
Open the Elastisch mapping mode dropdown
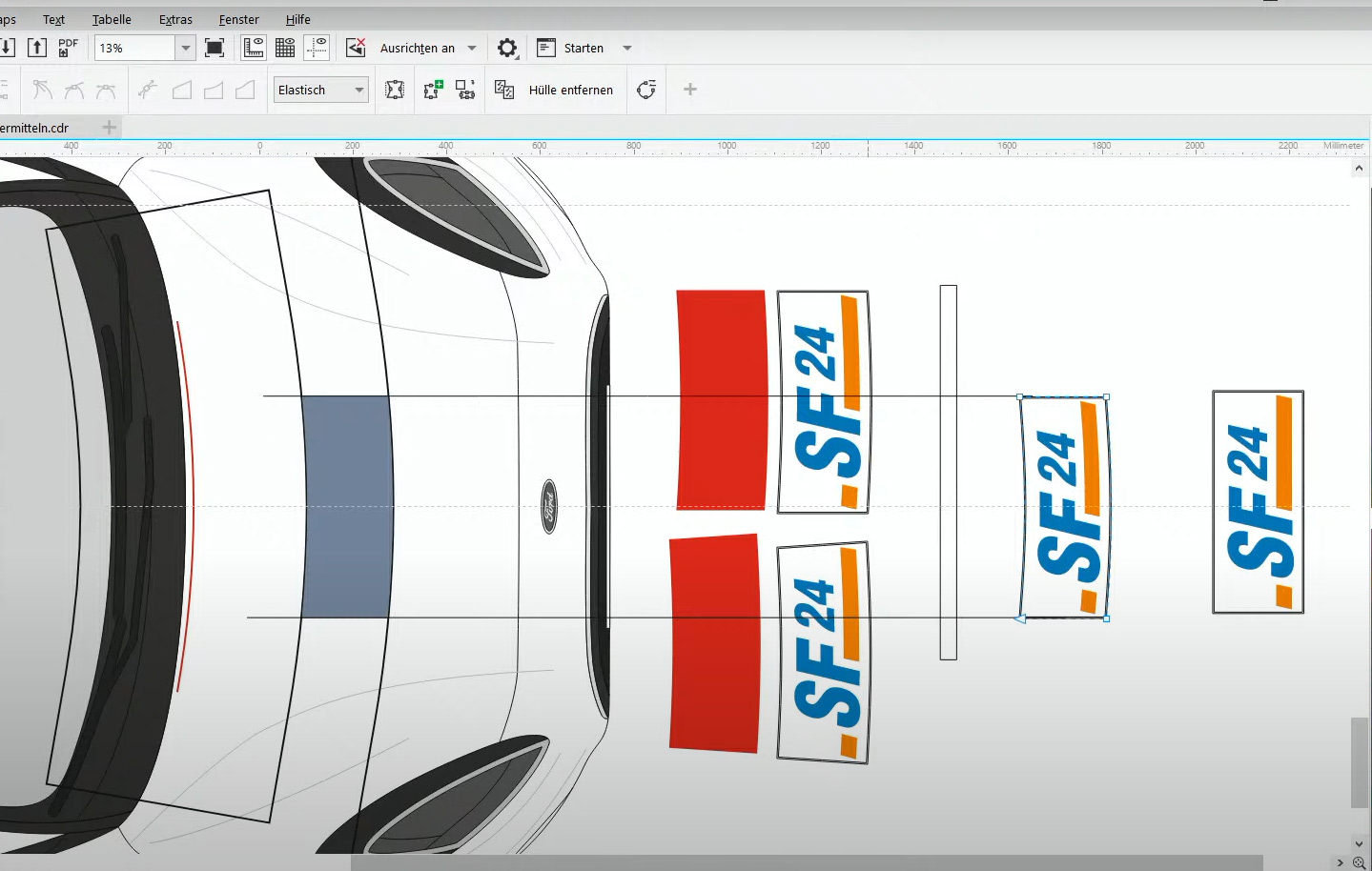click(x=321, y=90)
